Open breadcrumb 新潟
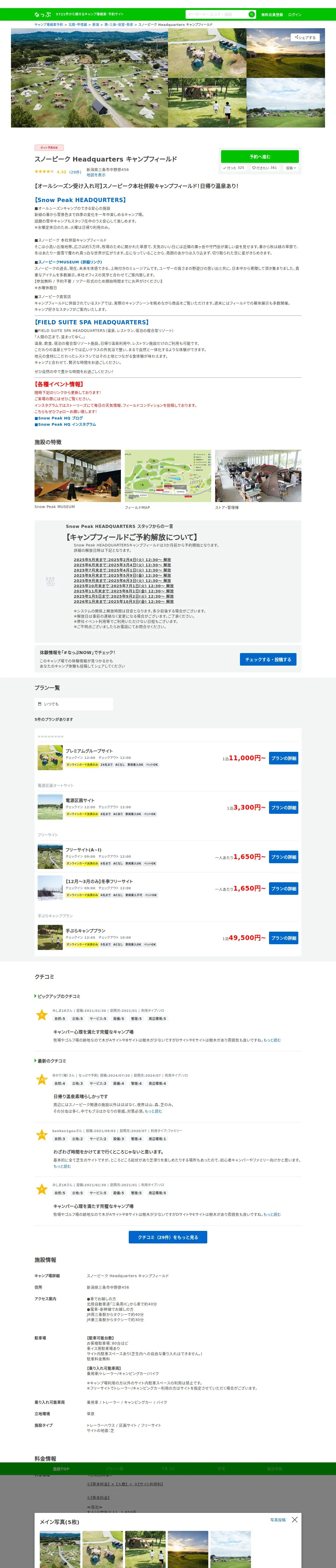336x1568 pixels. tap(96, 25)
